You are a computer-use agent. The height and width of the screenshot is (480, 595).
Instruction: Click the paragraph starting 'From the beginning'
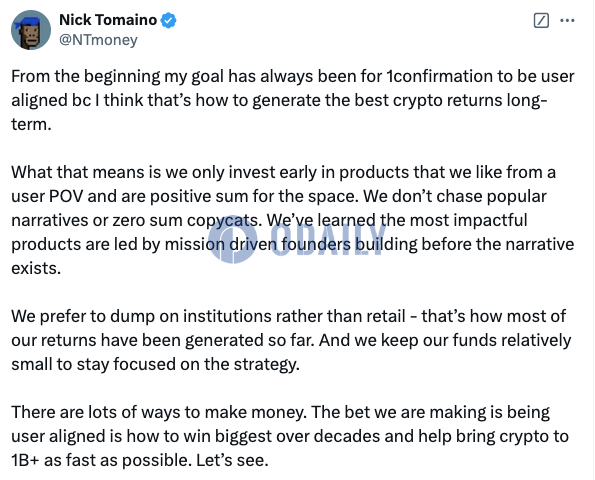click(x=292, y=100)
